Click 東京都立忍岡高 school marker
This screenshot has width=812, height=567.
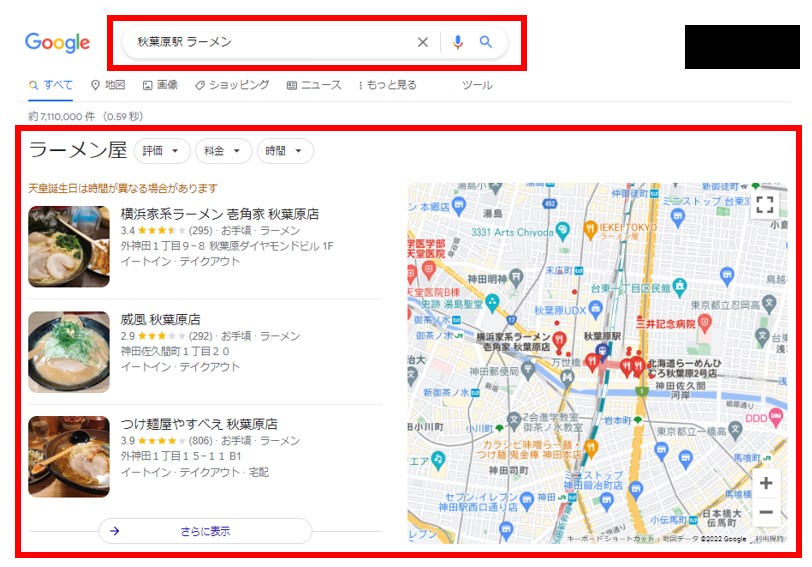click(x=770, y=302)
